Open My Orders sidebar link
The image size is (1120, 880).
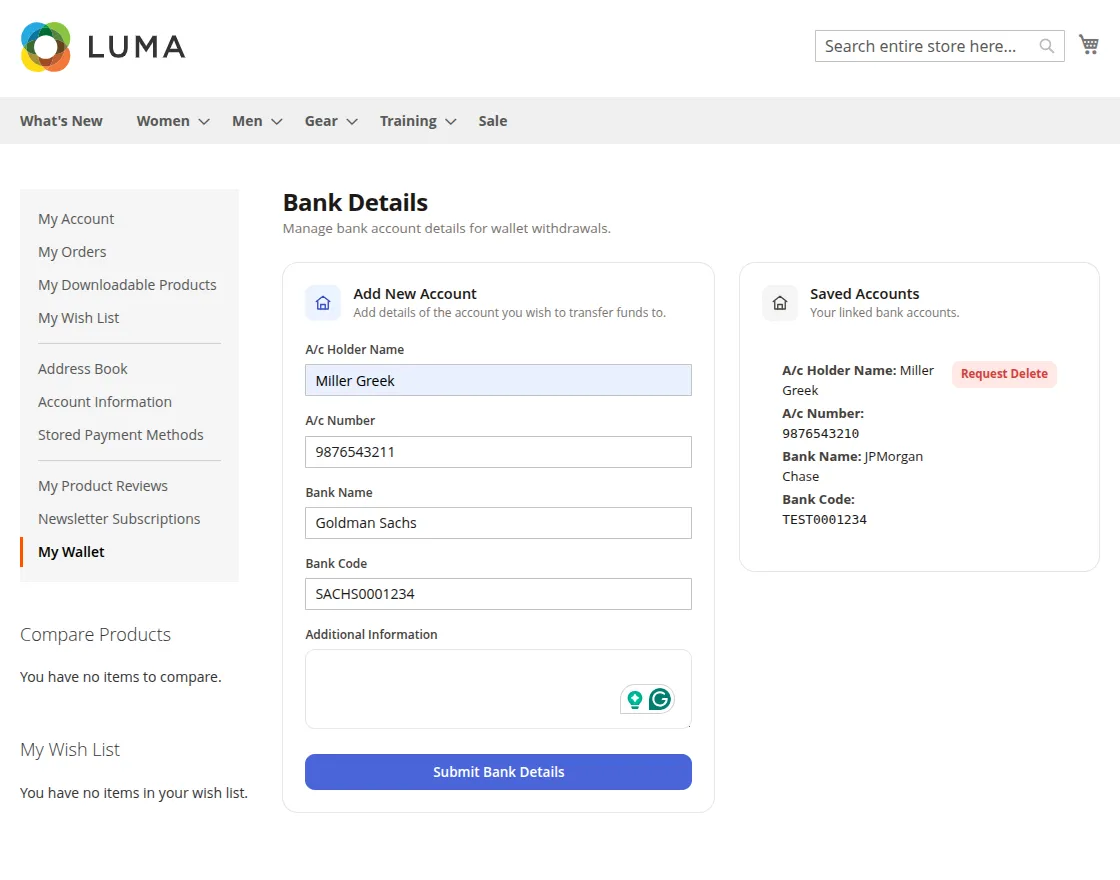pyautogui.click(x=72, y=252)
